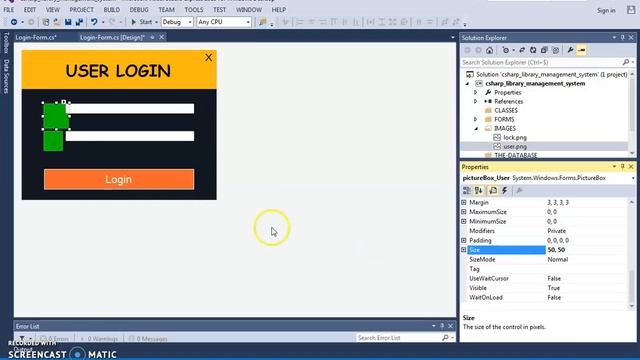Open the active documents list dropdown
The height and width of the screenshot is (360, 640).
(452, 38)
